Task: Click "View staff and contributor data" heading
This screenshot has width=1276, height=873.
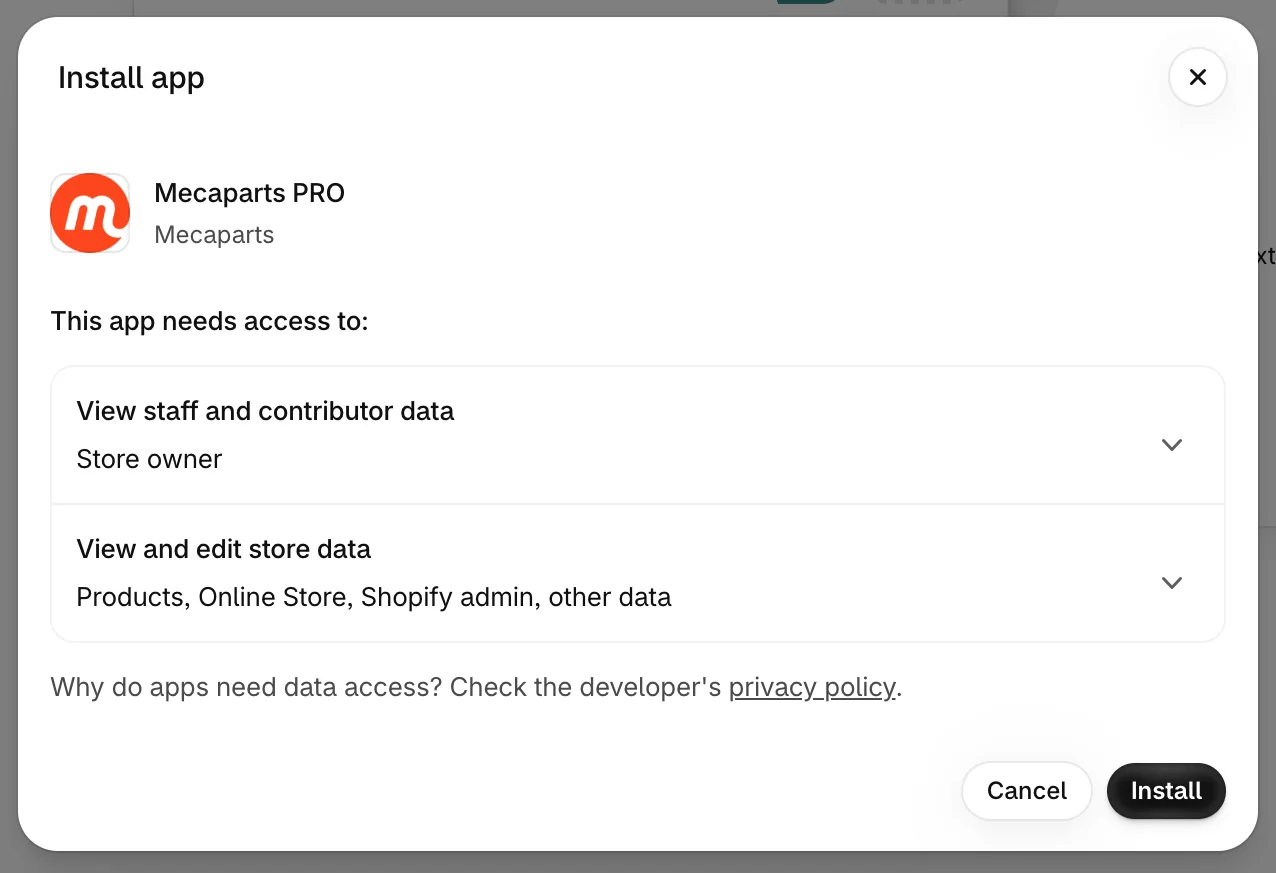Action: click(266, 411)
